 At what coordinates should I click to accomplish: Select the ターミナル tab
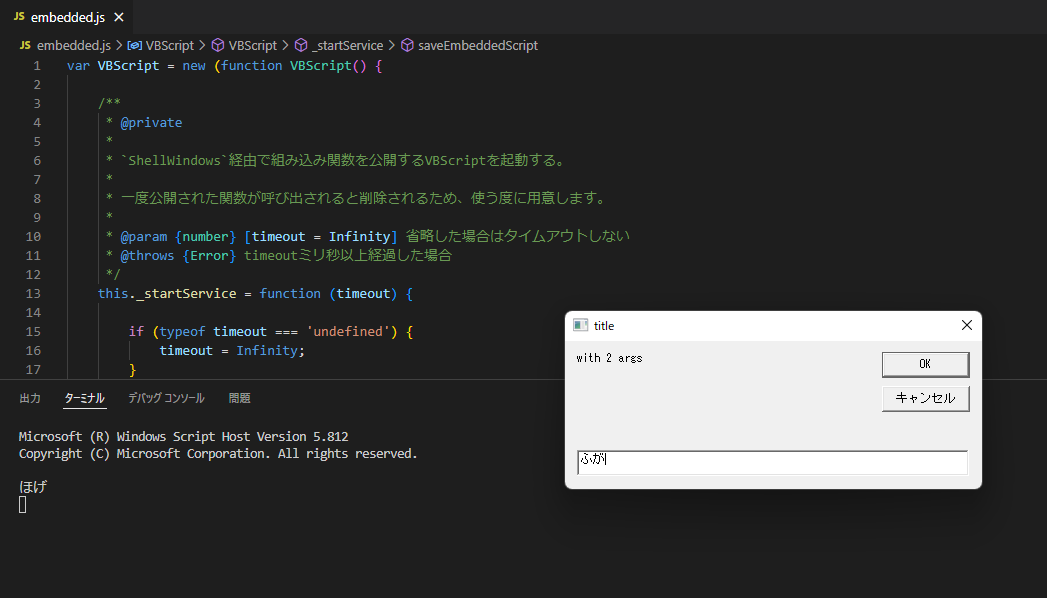(x=84, y=397)
